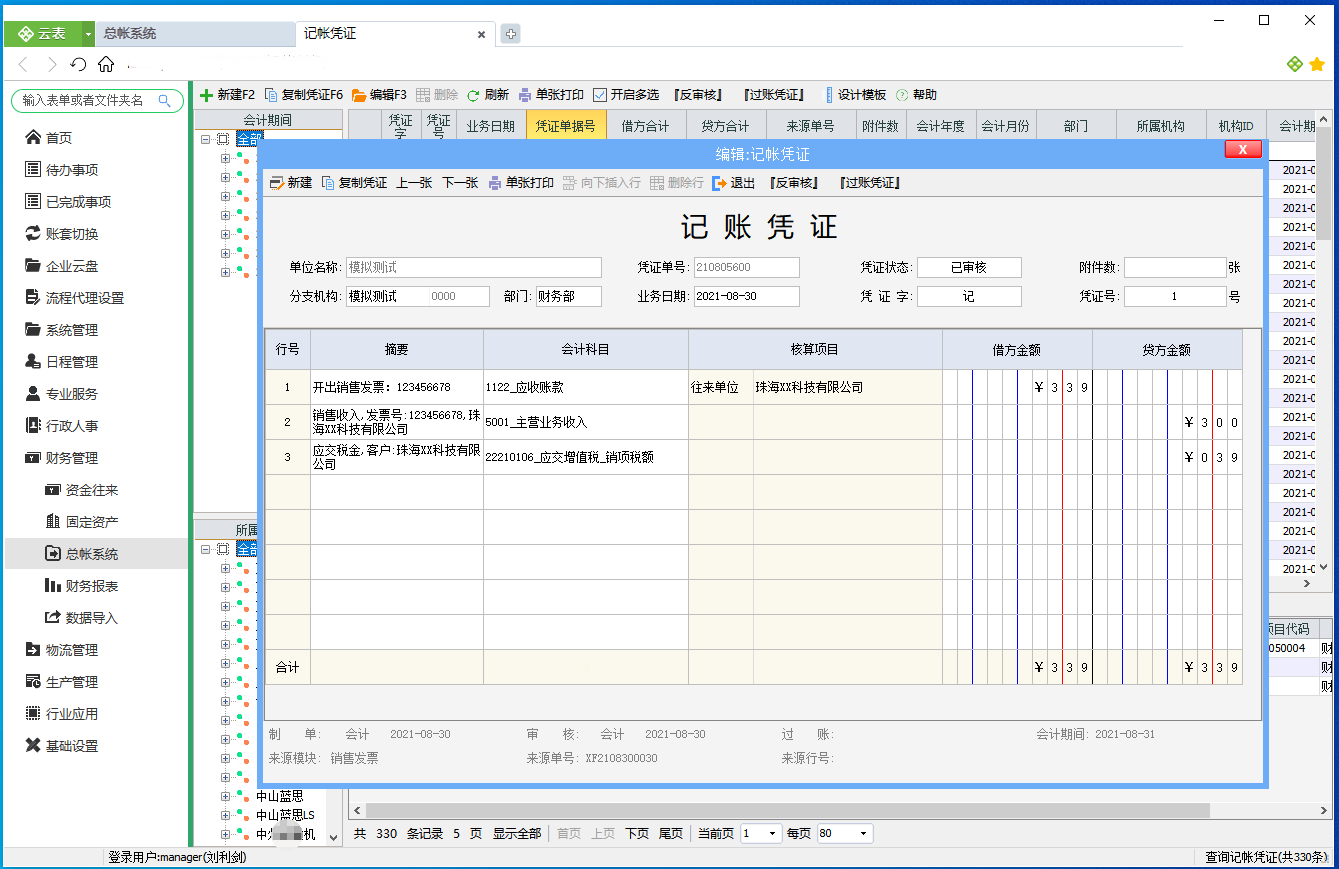Image resolution: width=1339 pixels, height=869 pixels.
Task: Click the horizontal scrollbar below grid
Action: pyautogui.click(x=788, y=810)
